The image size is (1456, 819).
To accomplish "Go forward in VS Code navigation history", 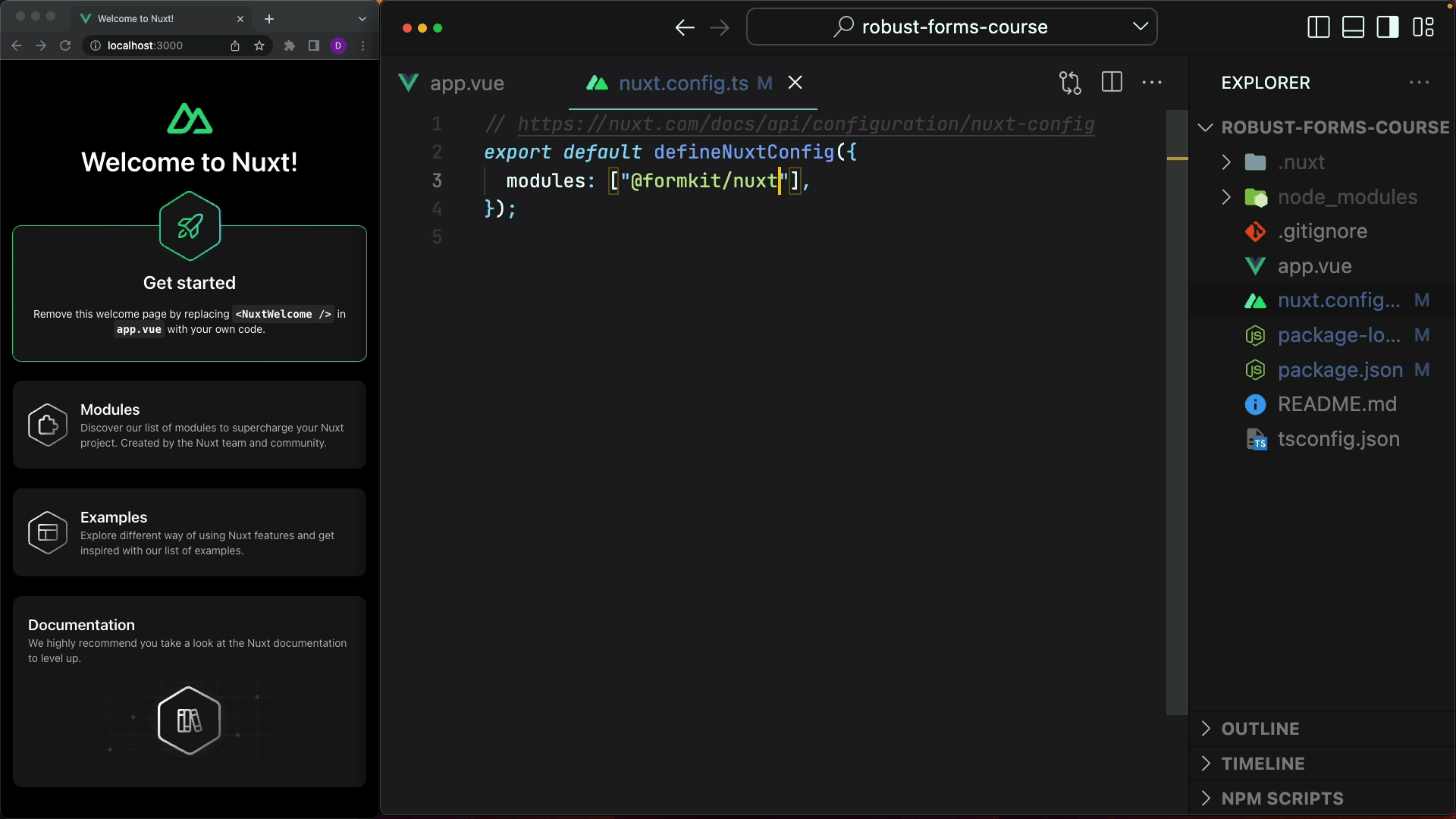I will coord(720,28).
